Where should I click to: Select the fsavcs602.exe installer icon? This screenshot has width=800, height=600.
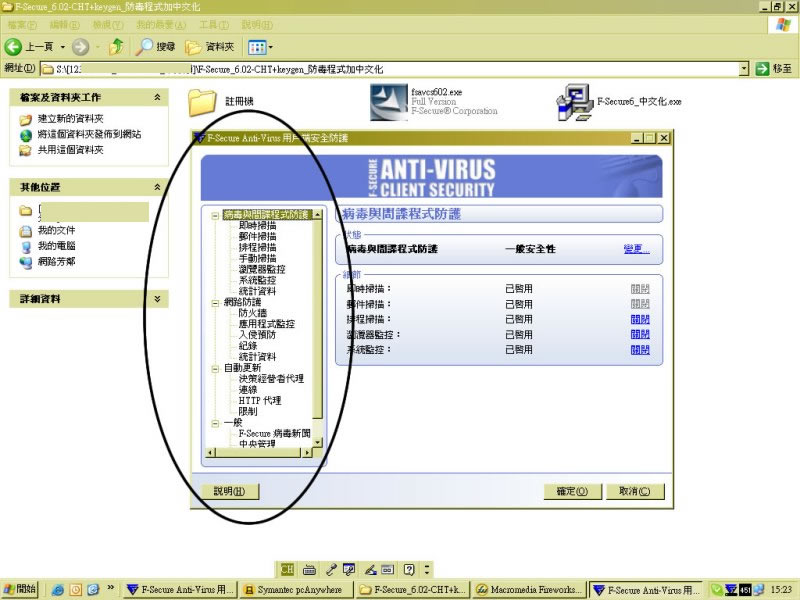pos(389,102)
